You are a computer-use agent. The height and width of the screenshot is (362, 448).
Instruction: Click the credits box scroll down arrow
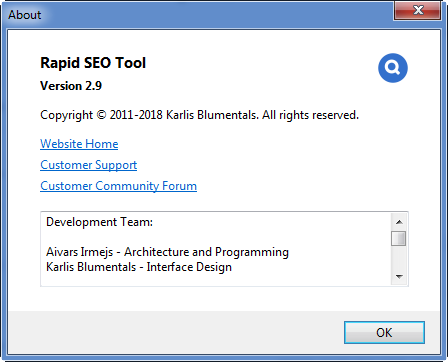[x=399, y=277]
